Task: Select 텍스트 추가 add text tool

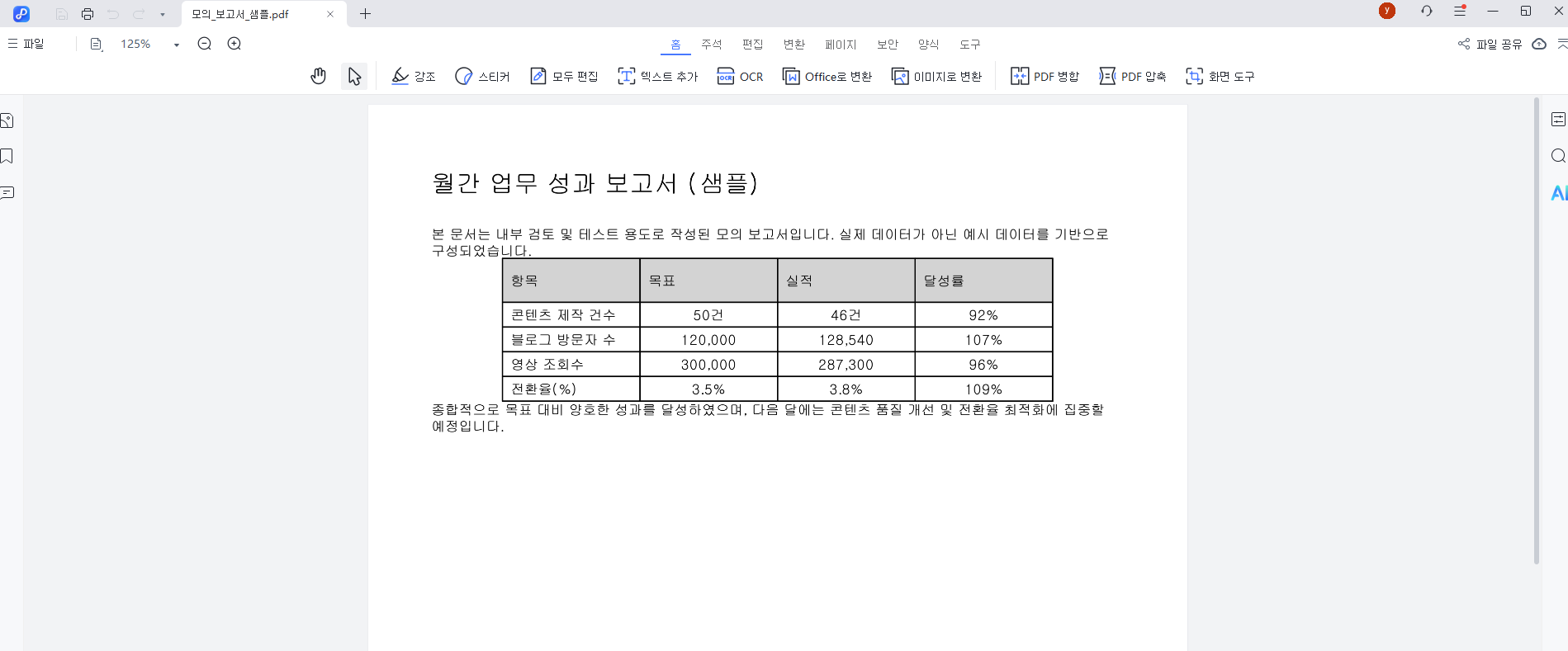Action: click(658, 77)
